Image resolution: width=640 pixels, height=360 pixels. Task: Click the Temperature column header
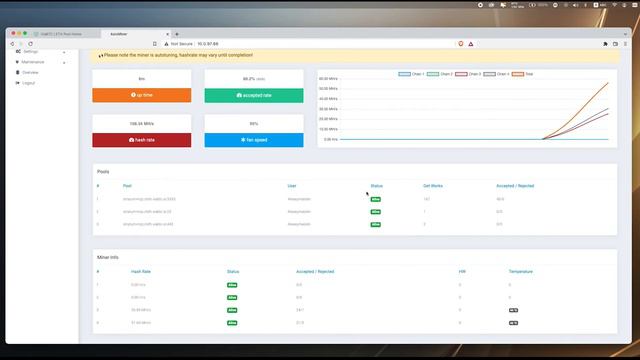tap(521, 271)
